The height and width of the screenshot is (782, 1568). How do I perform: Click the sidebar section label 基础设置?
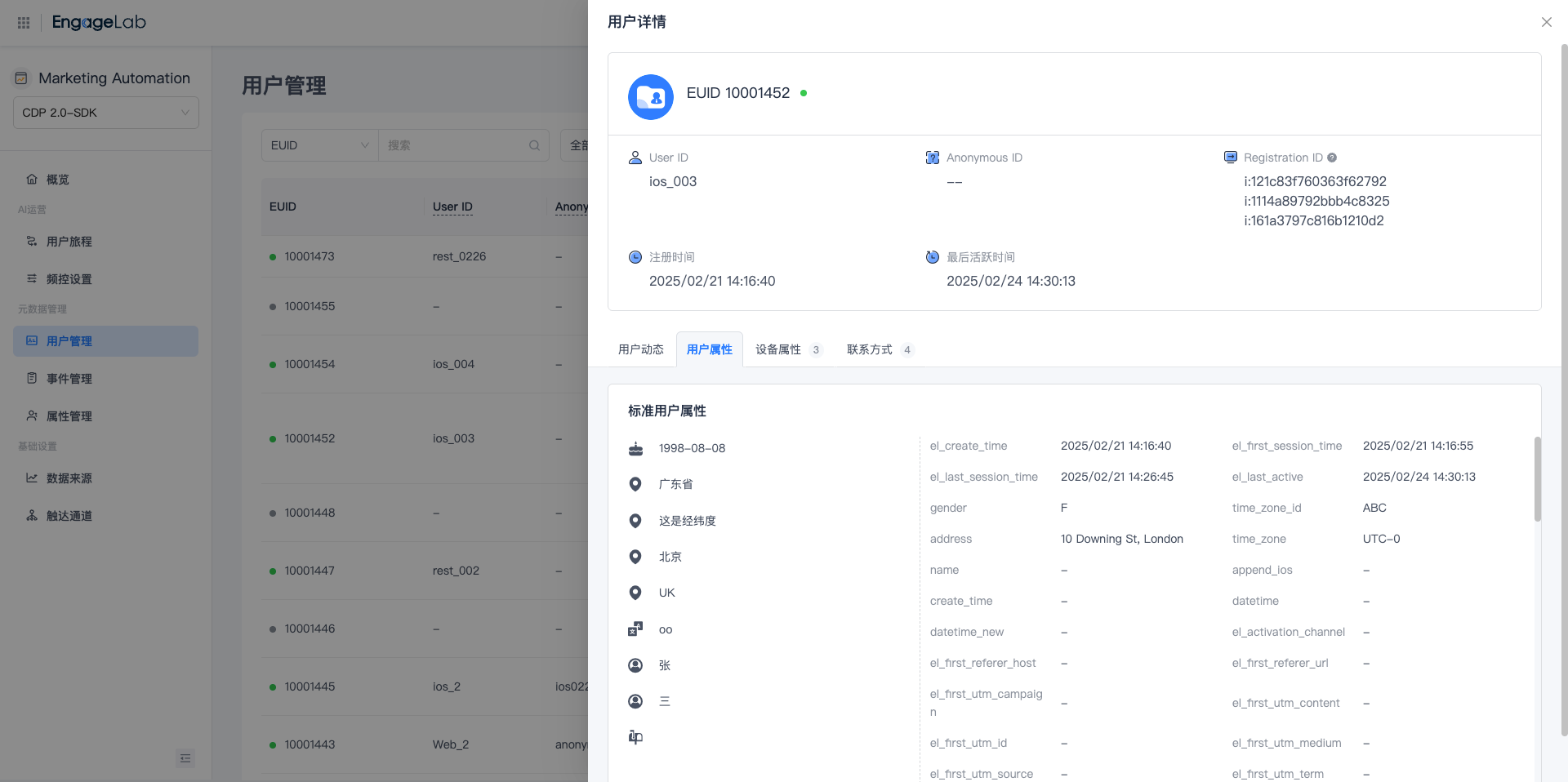[38, 447]
